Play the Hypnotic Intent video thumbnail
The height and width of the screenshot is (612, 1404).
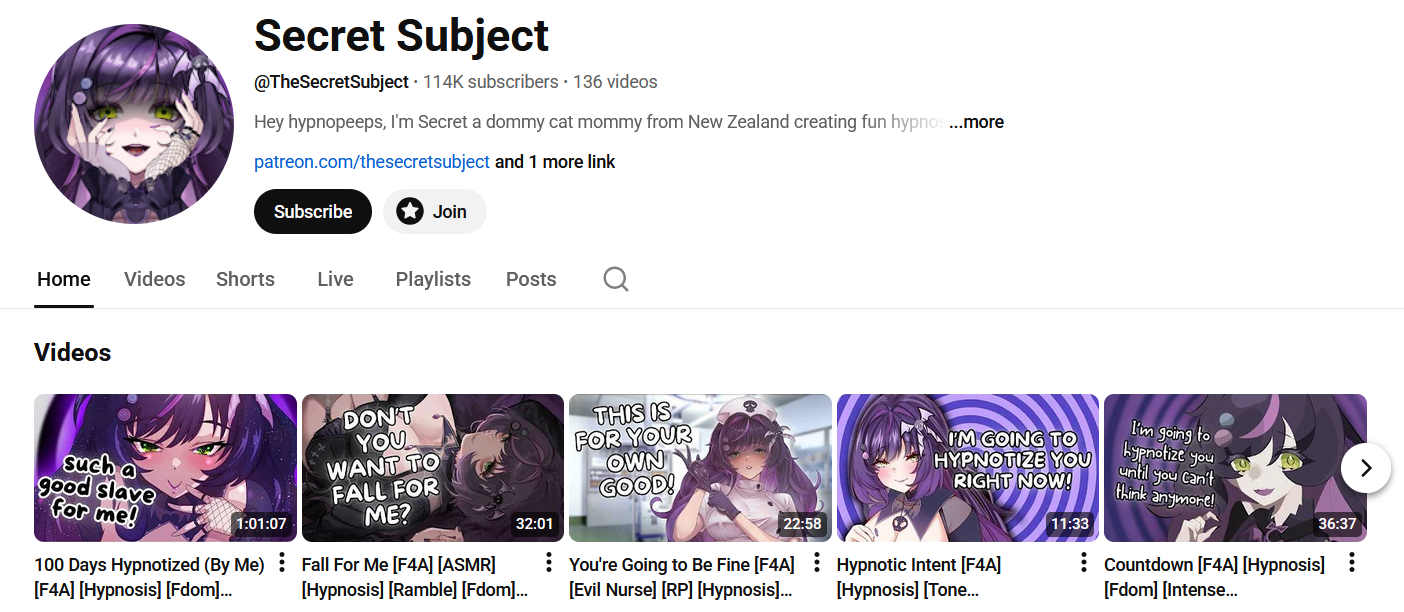968,468
